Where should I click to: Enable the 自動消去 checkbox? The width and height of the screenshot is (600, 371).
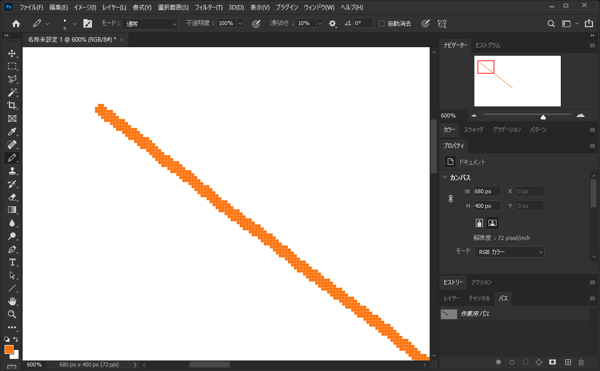(382, 24)
